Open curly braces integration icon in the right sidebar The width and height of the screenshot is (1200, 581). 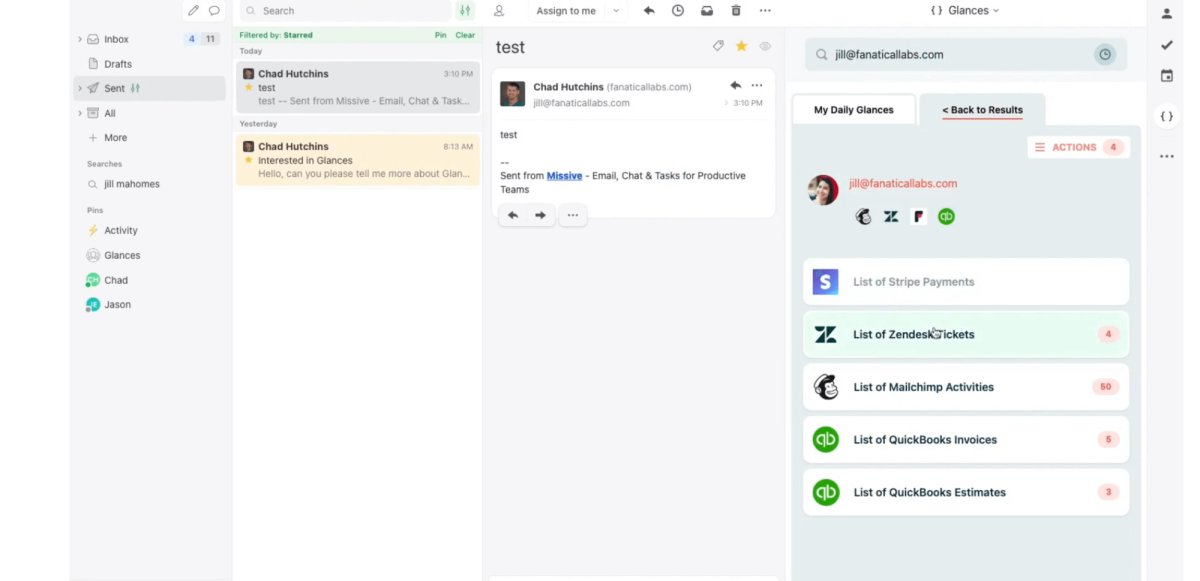tap(1166, 116)
